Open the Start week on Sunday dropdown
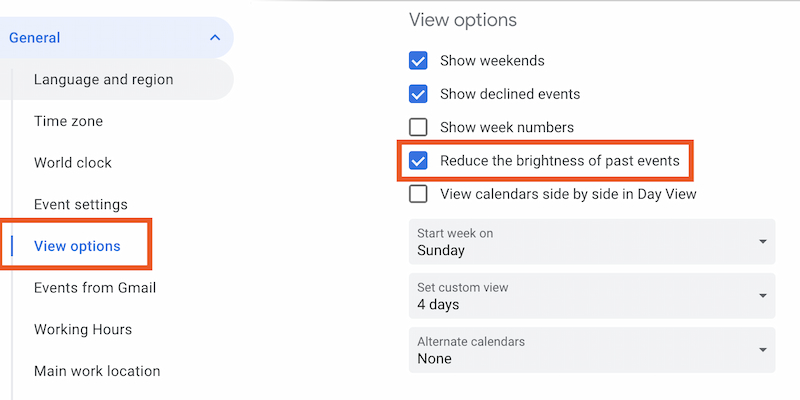Screen dimensions: 800x400 592,242
